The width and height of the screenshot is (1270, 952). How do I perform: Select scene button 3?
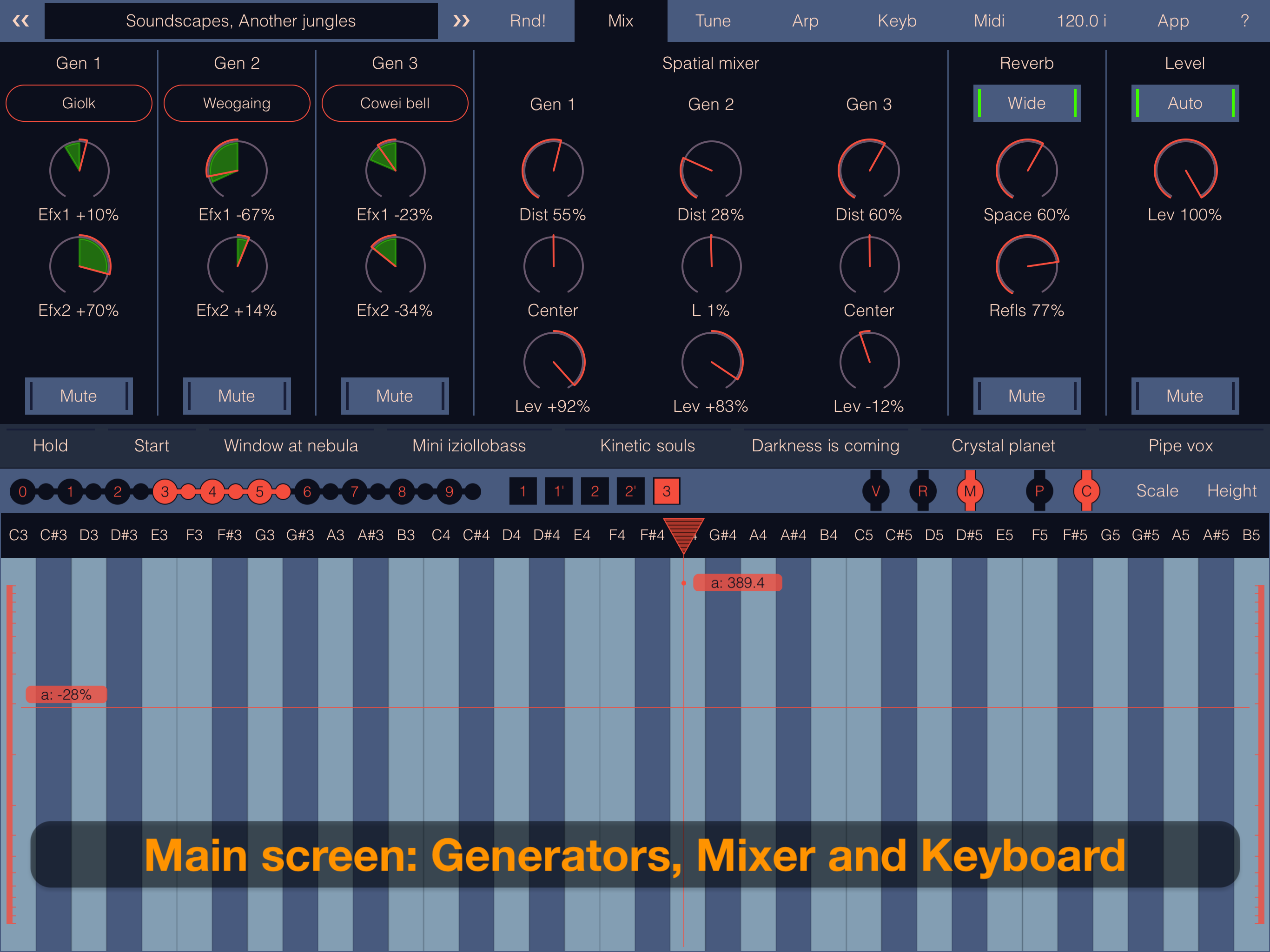[x=666, y=491]
